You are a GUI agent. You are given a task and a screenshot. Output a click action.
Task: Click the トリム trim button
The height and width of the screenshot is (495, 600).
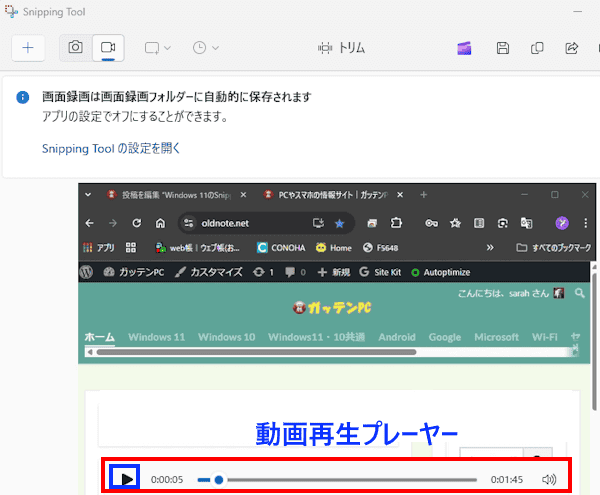(341, 48)
